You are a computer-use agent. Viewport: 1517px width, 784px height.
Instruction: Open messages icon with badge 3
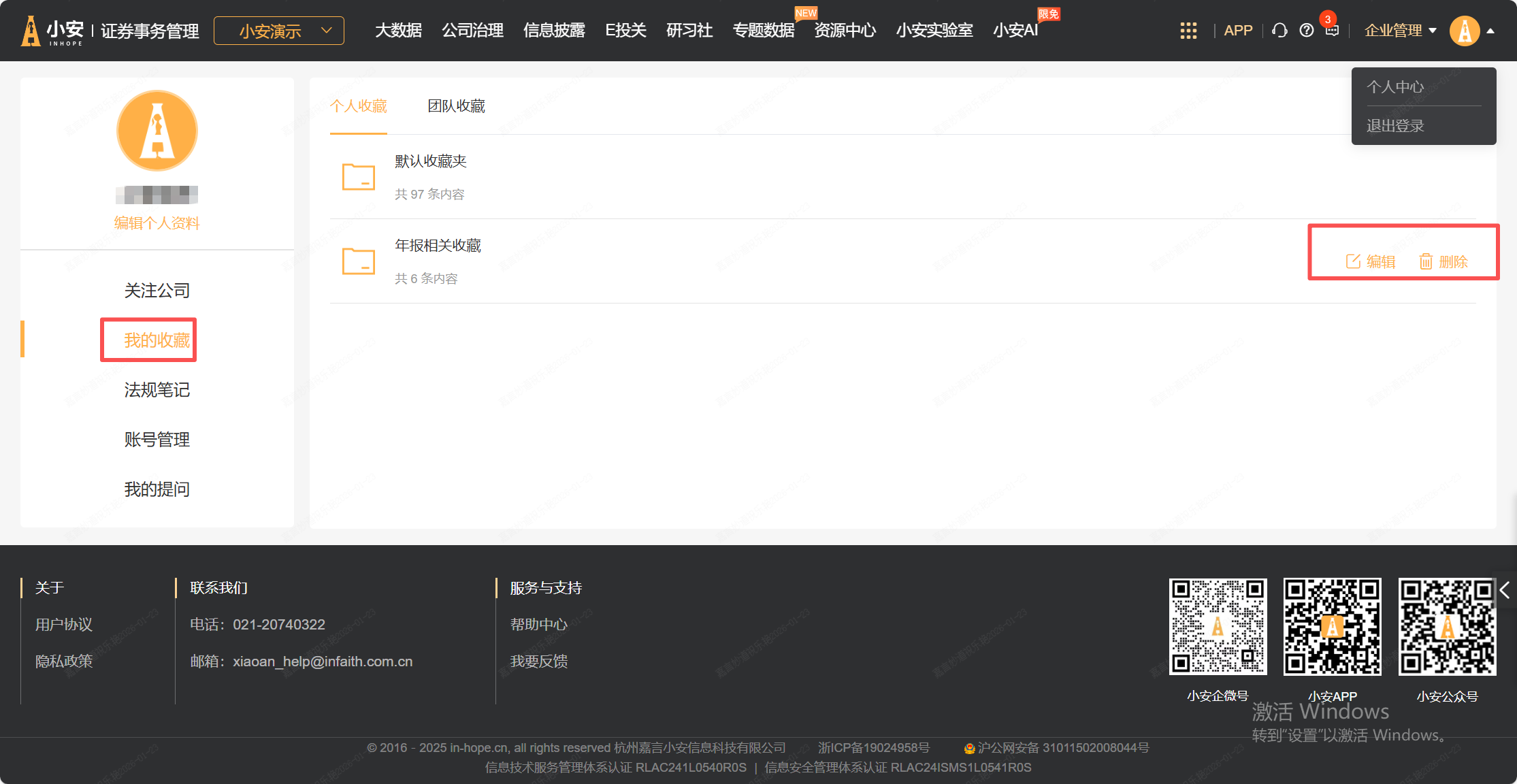[x=1332, y=31]
